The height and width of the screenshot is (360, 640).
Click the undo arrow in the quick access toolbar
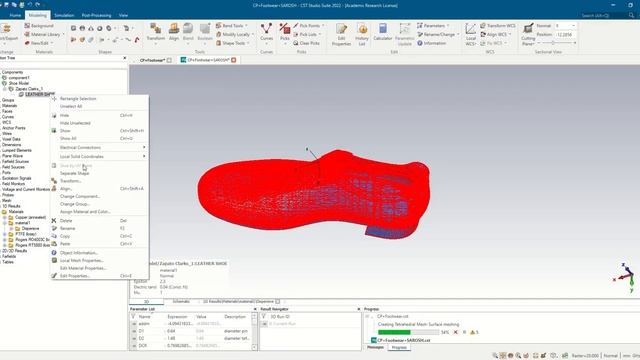point(30,5)
